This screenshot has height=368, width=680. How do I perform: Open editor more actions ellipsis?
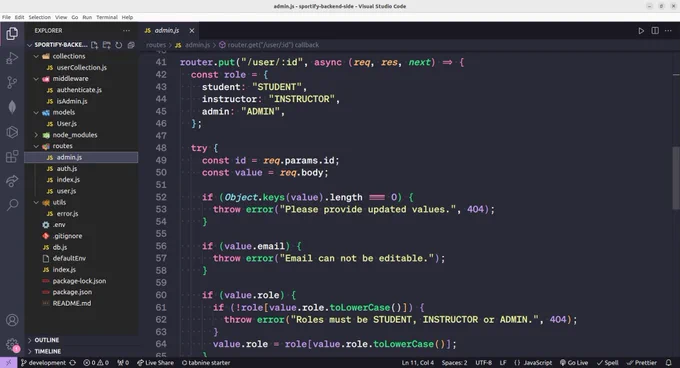point(668,31)
